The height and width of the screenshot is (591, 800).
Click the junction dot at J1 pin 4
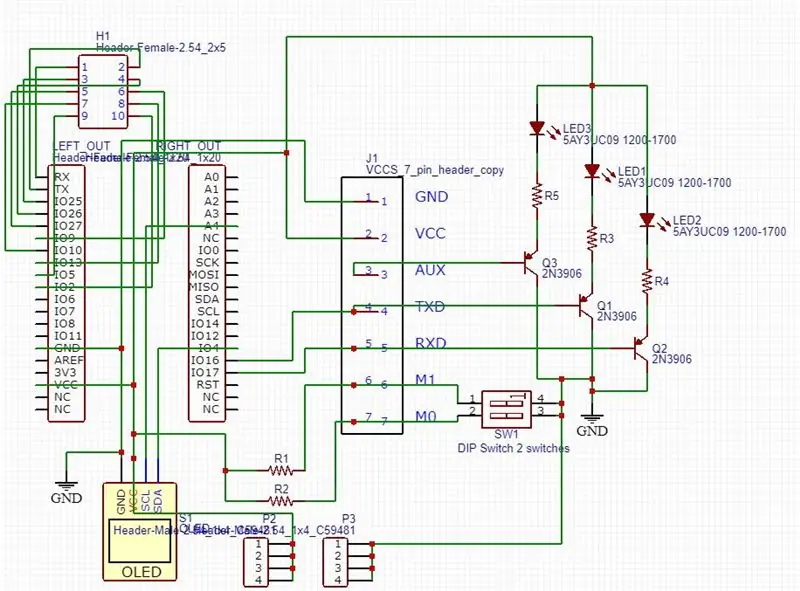pos(354,311)
